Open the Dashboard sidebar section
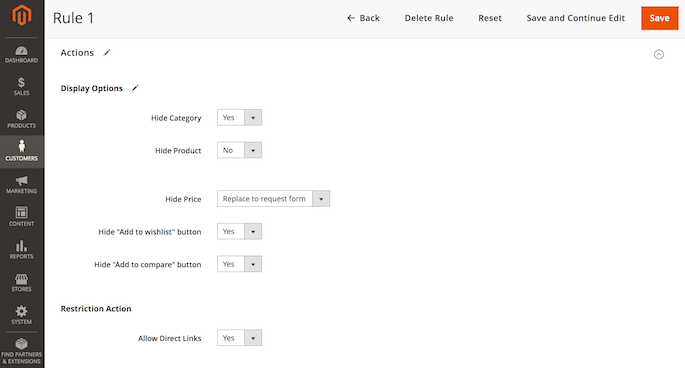The width and height of the screenshot is (685, 368). pyautogui.click(x=21, y=54)
